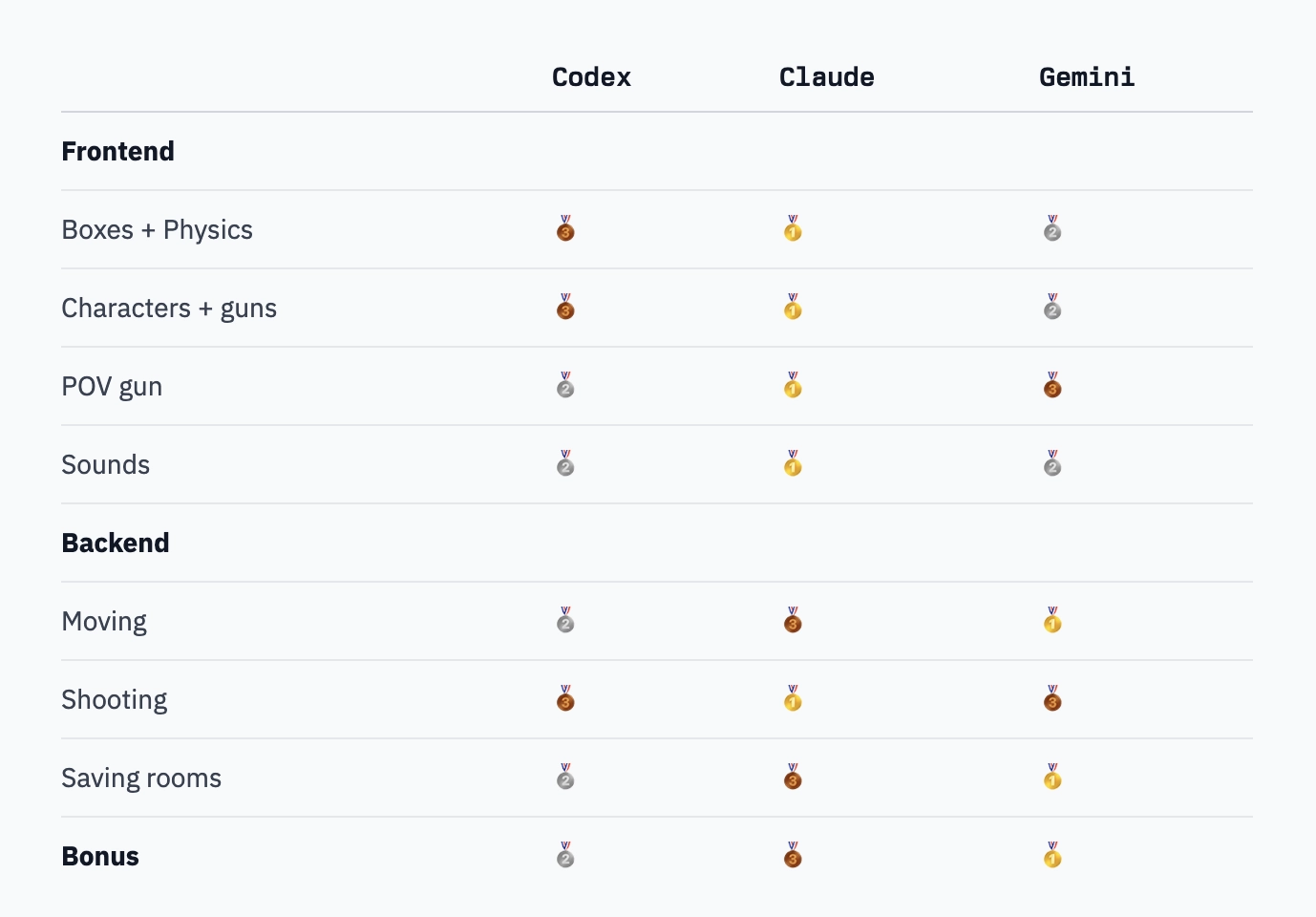Click Codex's silver medal in Bonus row
The height and width of the screenshot is (917, 1316).
565,856
